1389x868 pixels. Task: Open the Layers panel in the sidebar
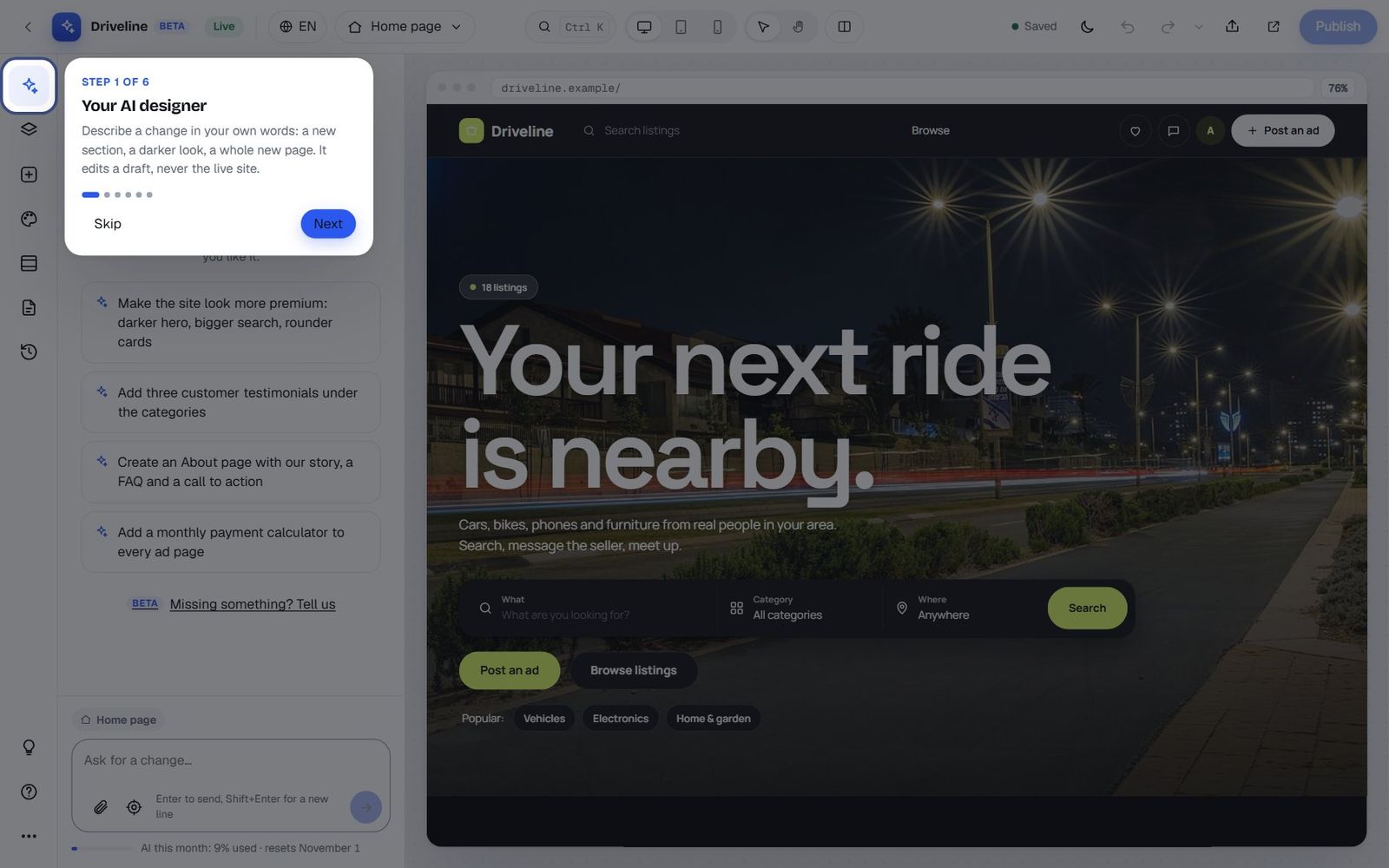(x=29, y=129)
